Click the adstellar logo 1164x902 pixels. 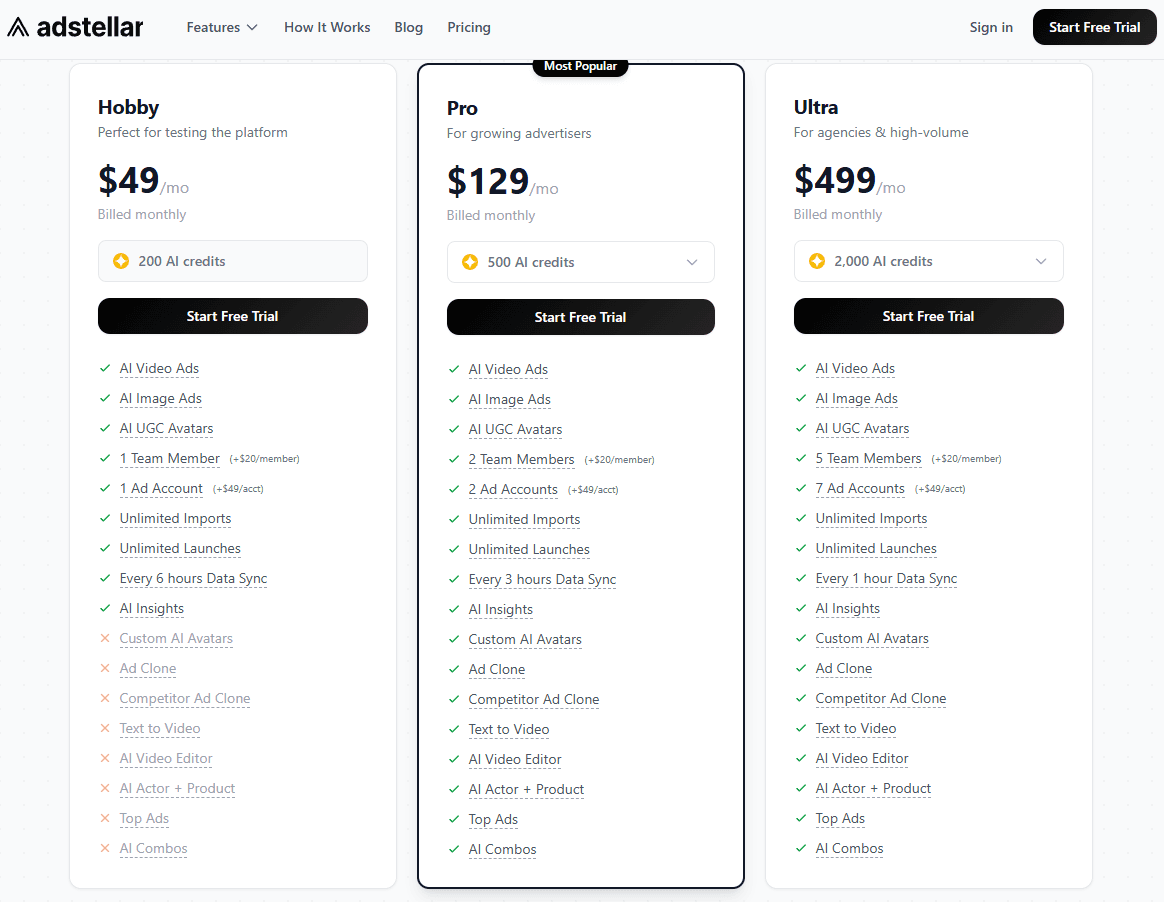point(75,27)
